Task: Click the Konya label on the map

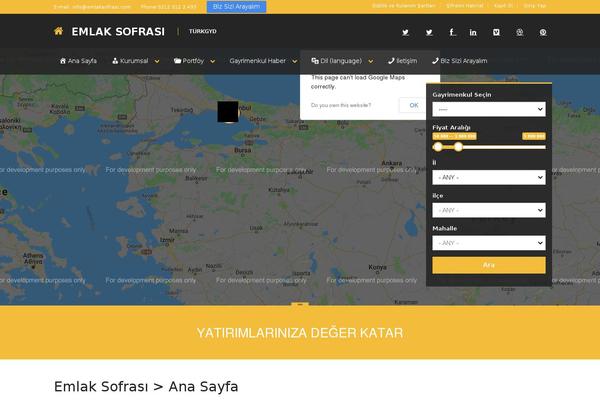Action: [x=377, y=267]
